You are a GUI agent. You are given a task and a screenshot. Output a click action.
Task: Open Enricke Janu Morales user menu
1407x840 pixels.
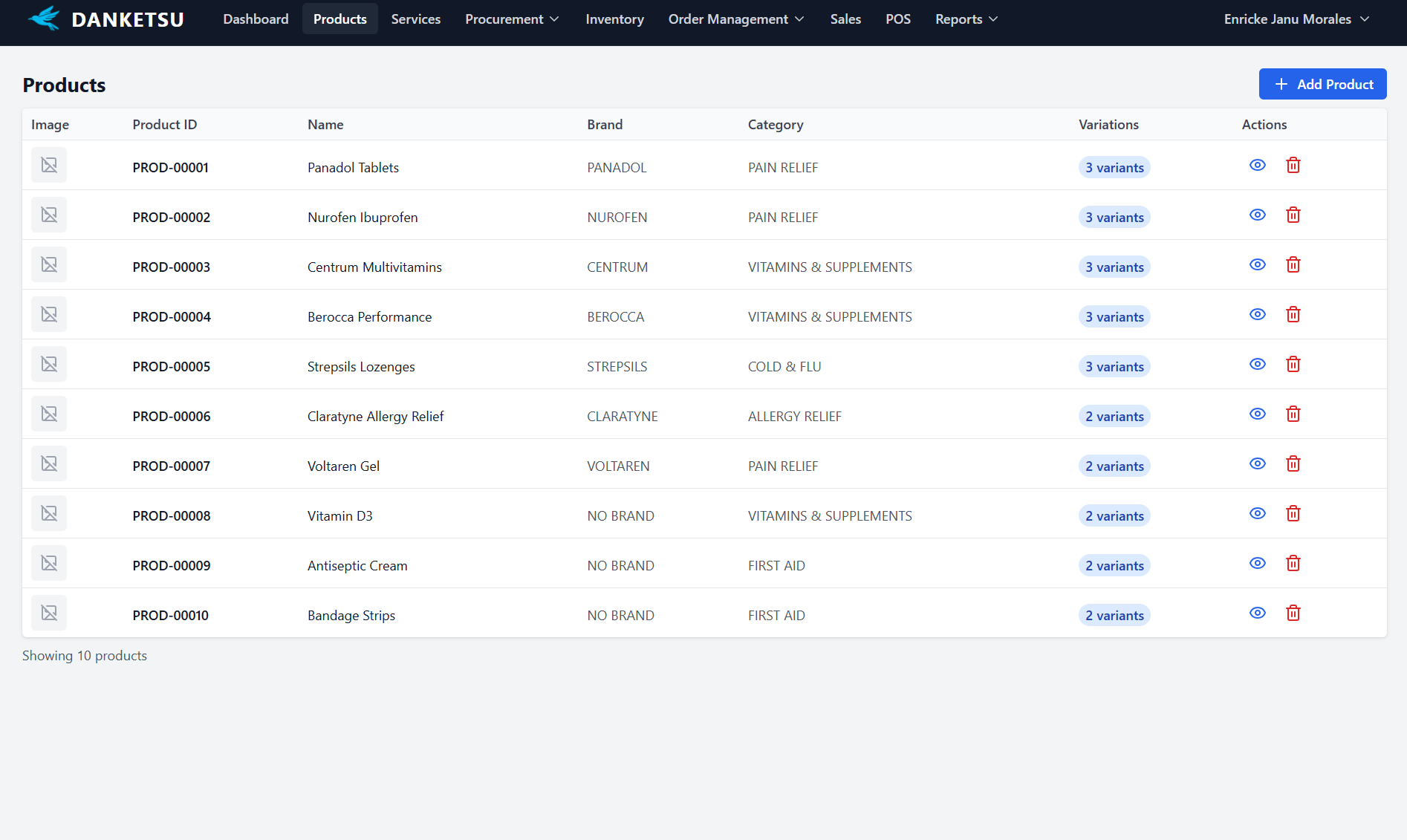click(1296, 19)
